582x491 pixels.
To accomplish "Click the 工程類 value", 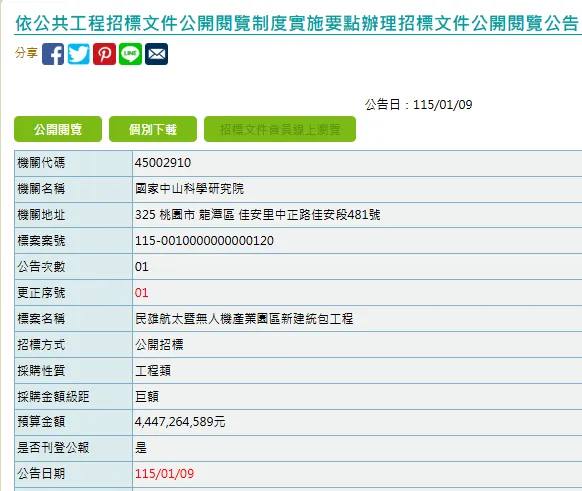I will point(153,371).
